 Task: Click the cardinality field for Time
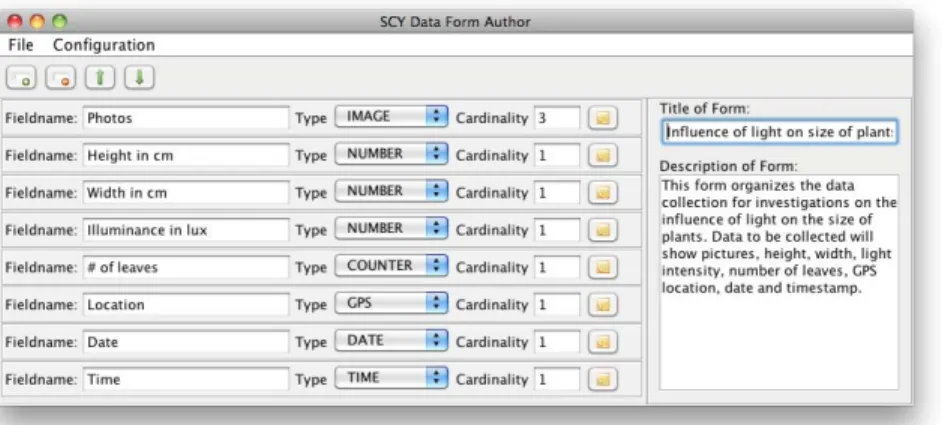[x=557, y=379]
